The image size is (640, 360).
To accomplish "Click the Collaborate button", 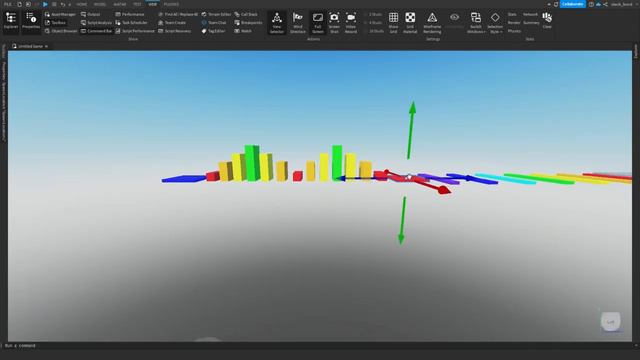I will [573, 4].
